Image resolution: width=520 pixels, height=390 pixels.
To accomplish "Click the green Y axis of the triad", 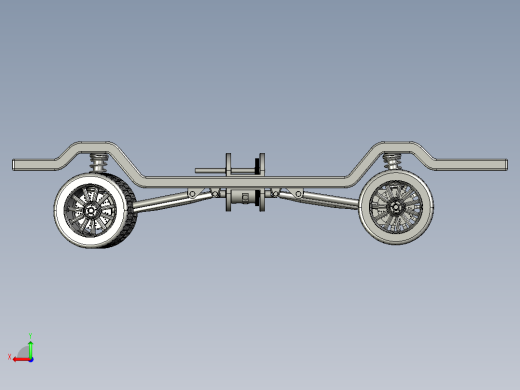I will point(30,349).
